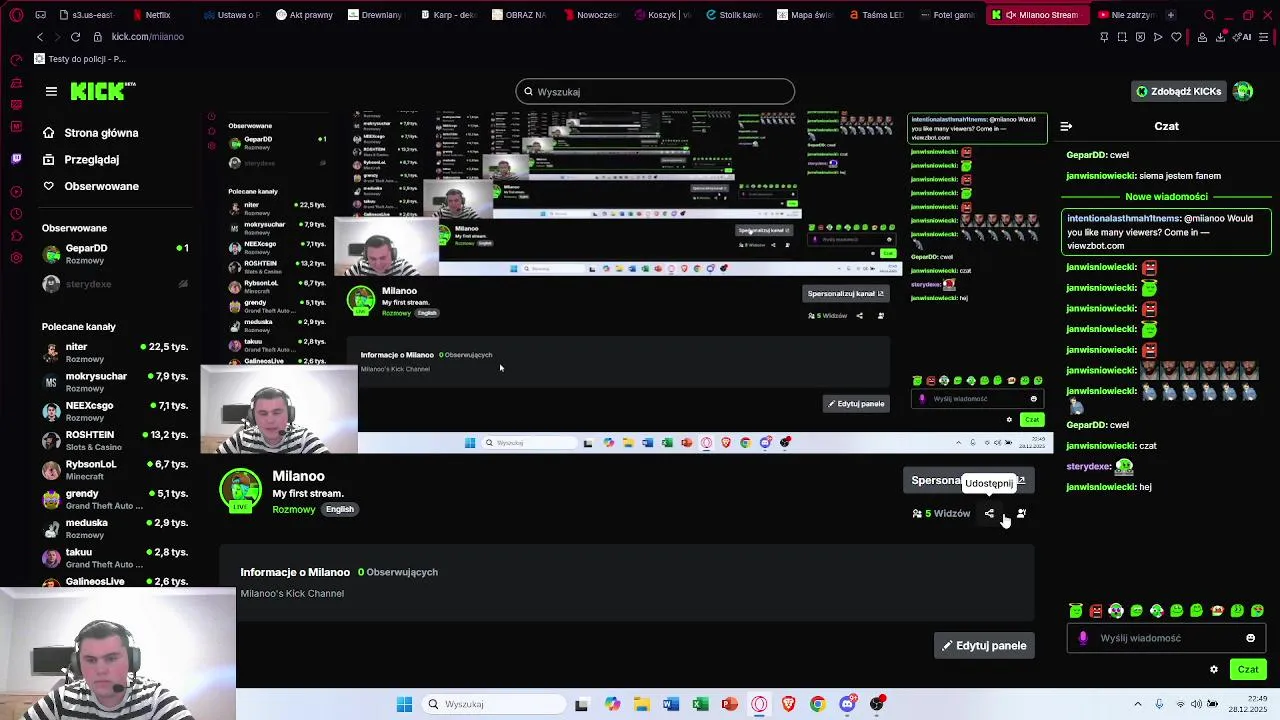
Task: Collapse the chat panel arrow icon
Action: [1066, 126]
